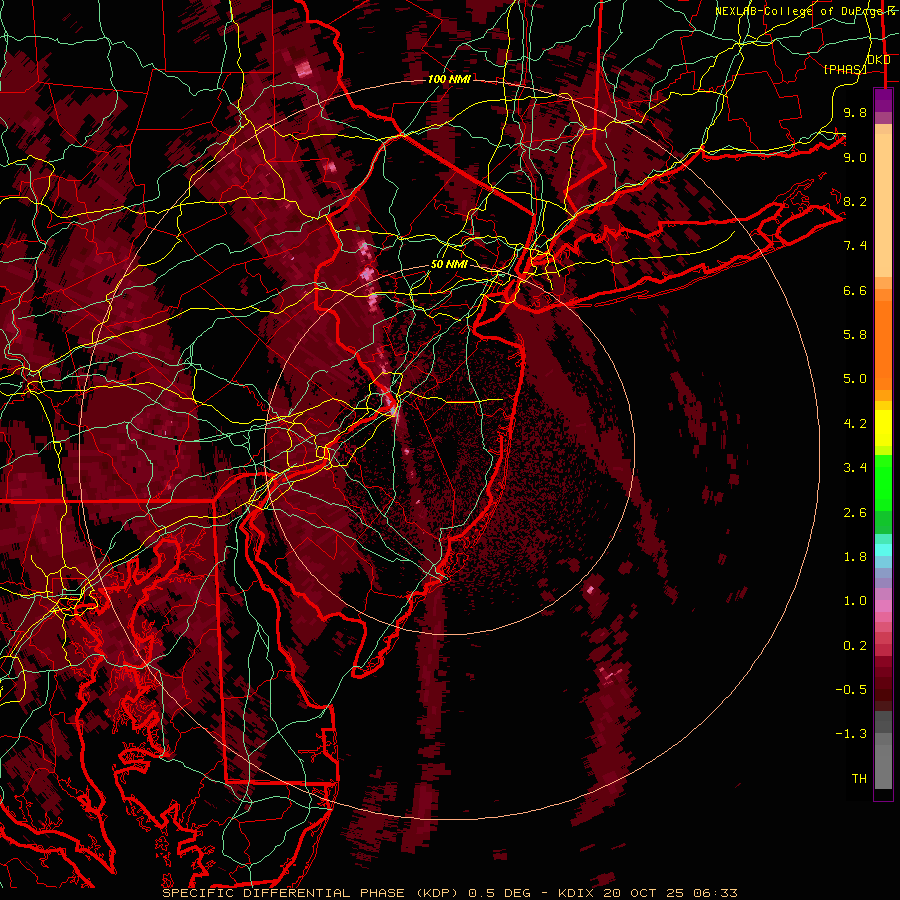900x900 pixels.
Task: Click the 0.2 value on the color scale
Action: click(x=855, y=646)
